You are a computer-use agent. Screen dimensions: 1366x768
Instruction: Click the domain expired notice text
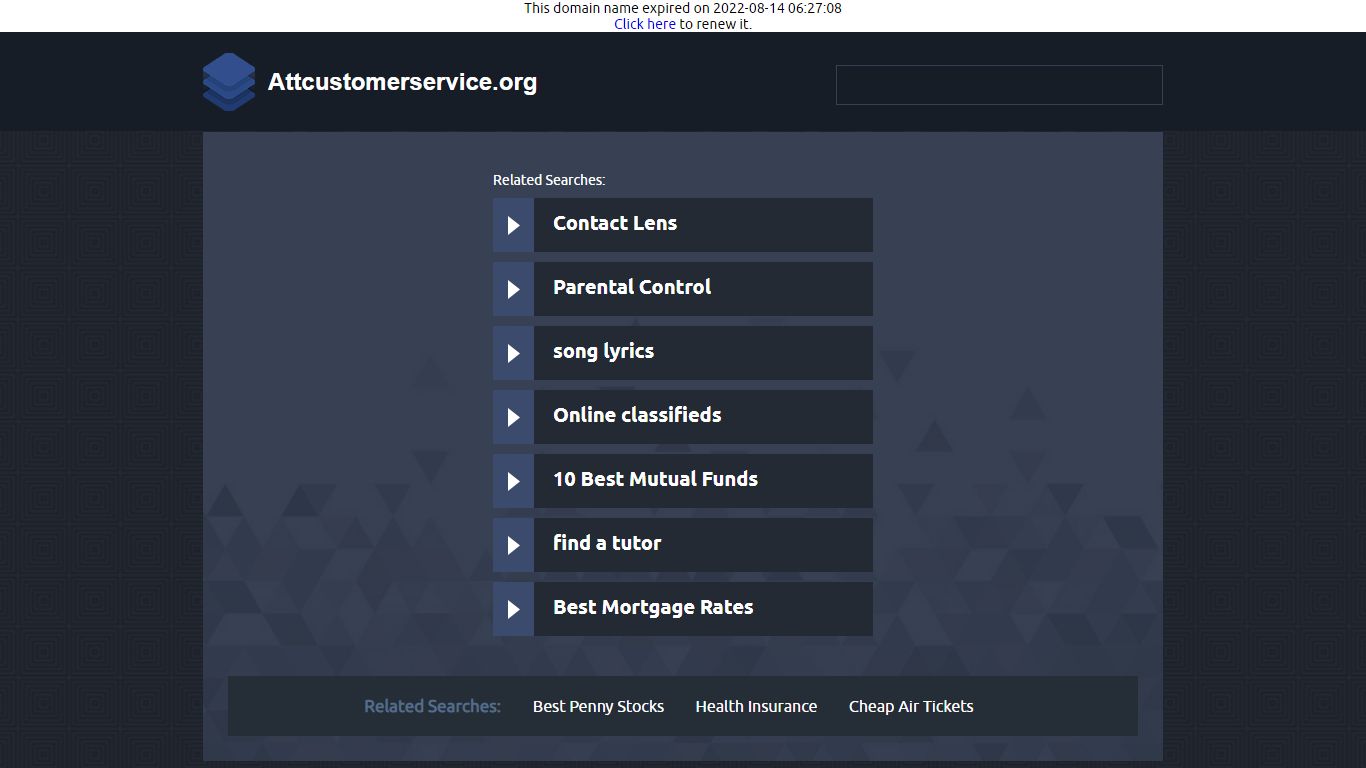click(683, 8)
